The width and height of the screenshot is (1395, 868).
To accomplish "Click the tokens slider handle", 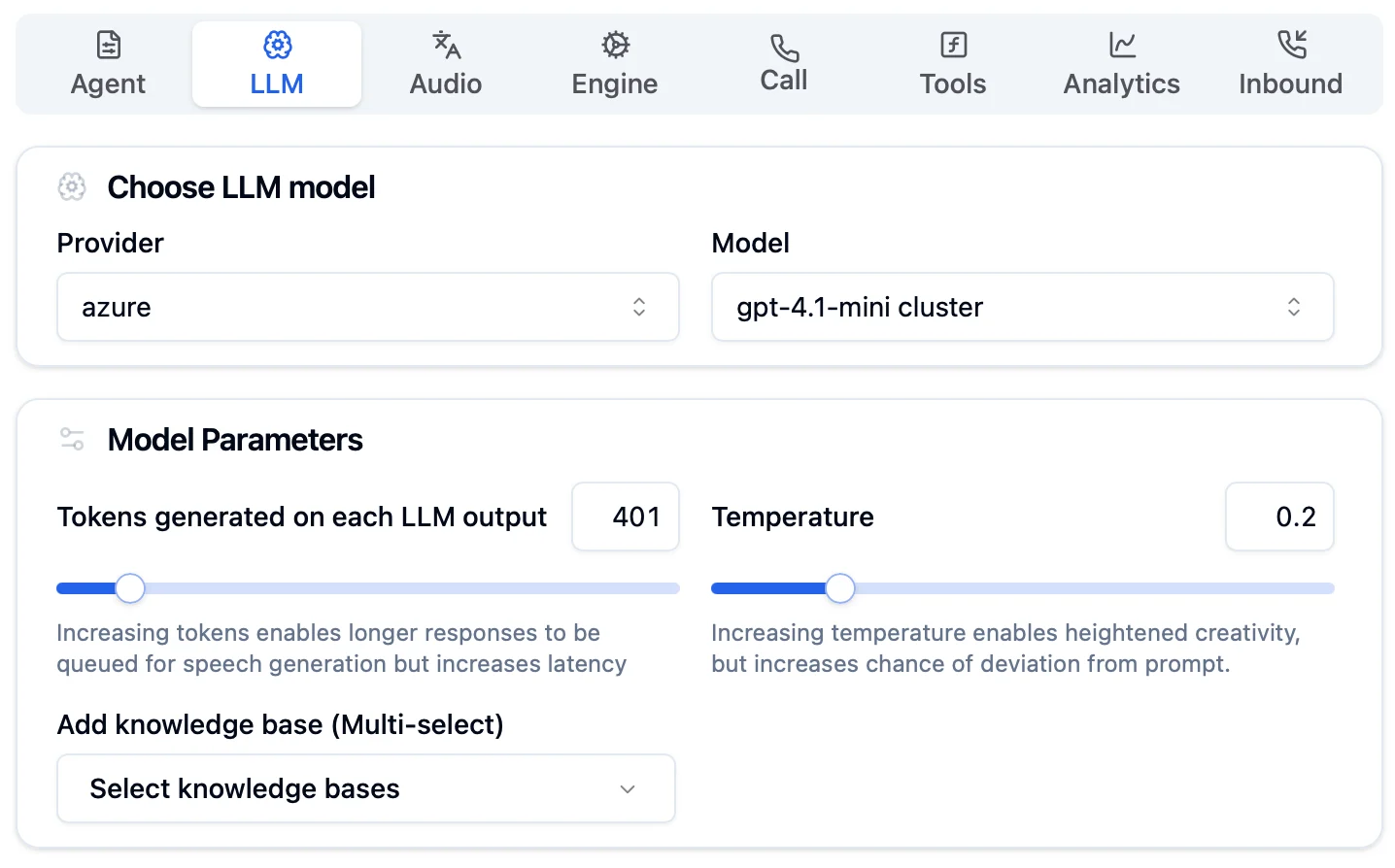I will point(130,588).
